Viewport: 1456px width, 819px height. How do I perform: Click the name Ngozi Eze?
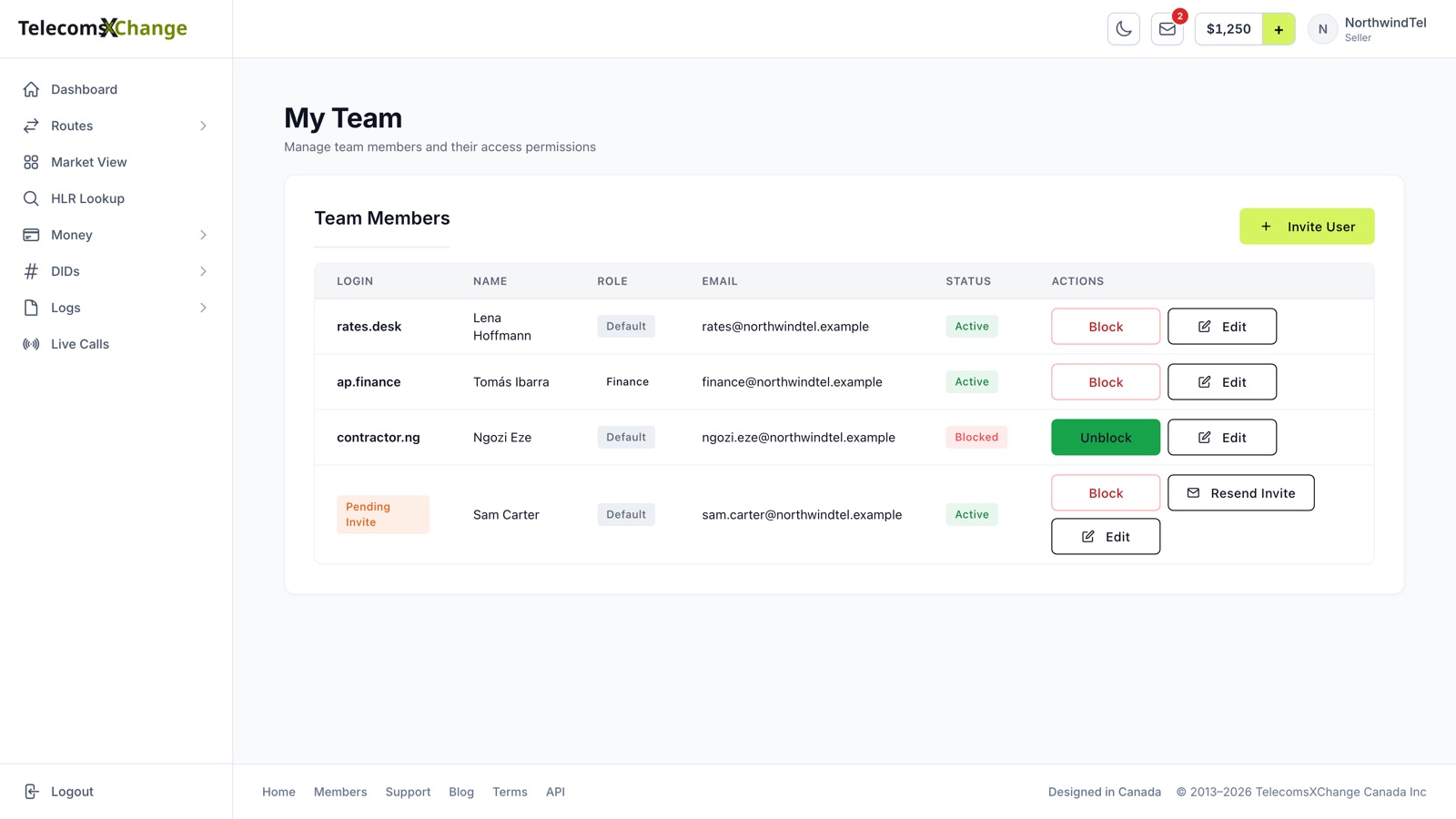pyautogui.click(x=502, y=438)
